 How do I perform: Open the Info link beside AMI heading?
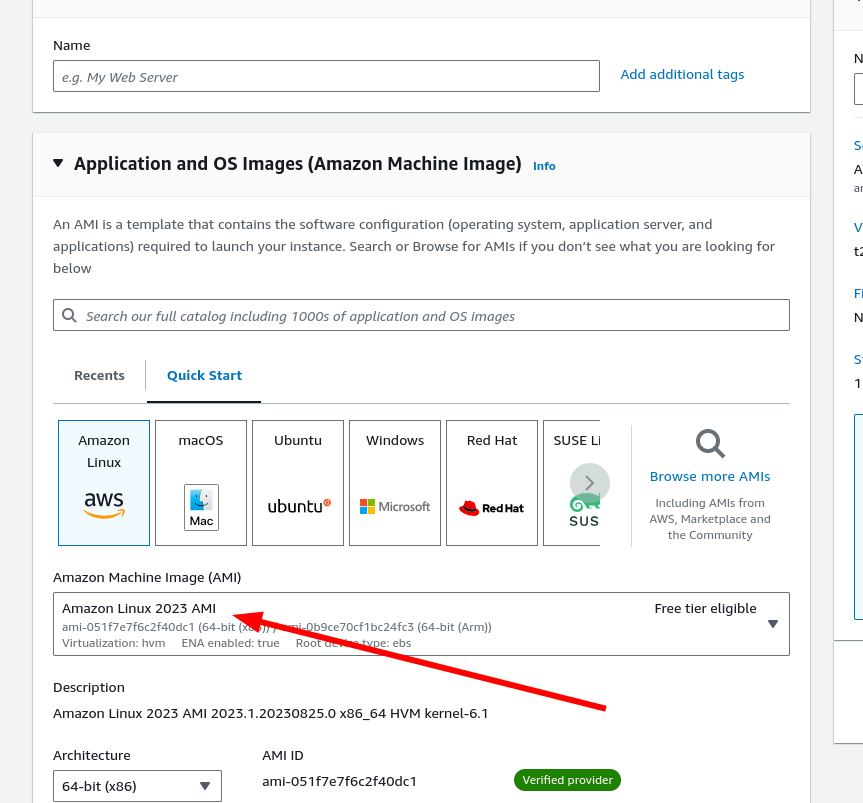tap(544, 166)
